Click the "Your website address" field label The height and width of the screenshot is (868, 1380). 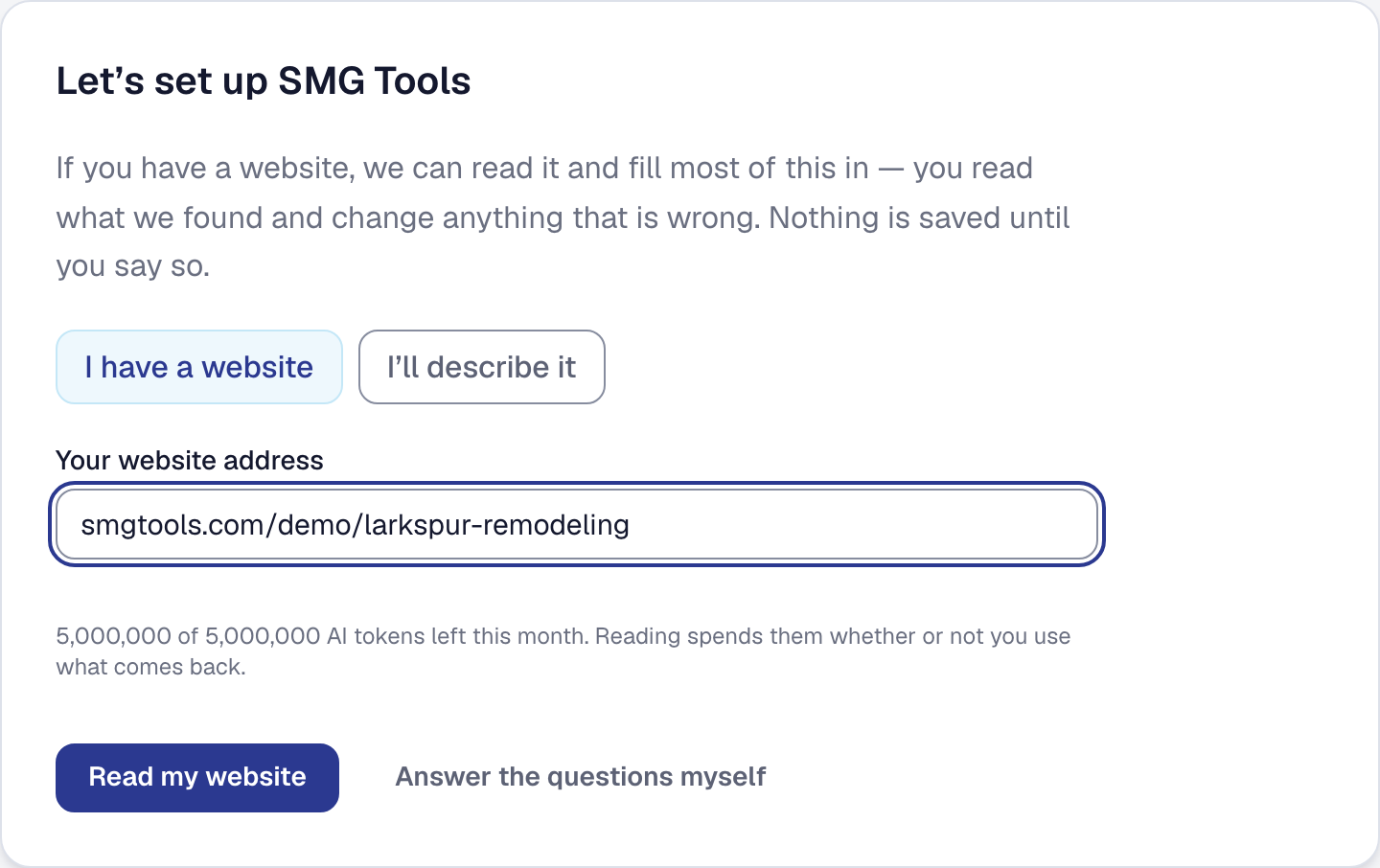[x=190, y=460]
